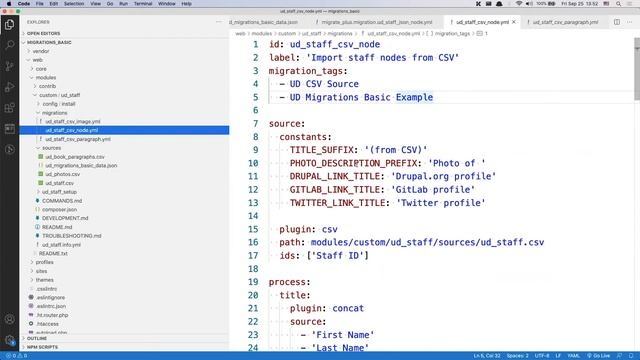Open the Source Control view
This screenshot has width=640, height=360.
[9, 66]
